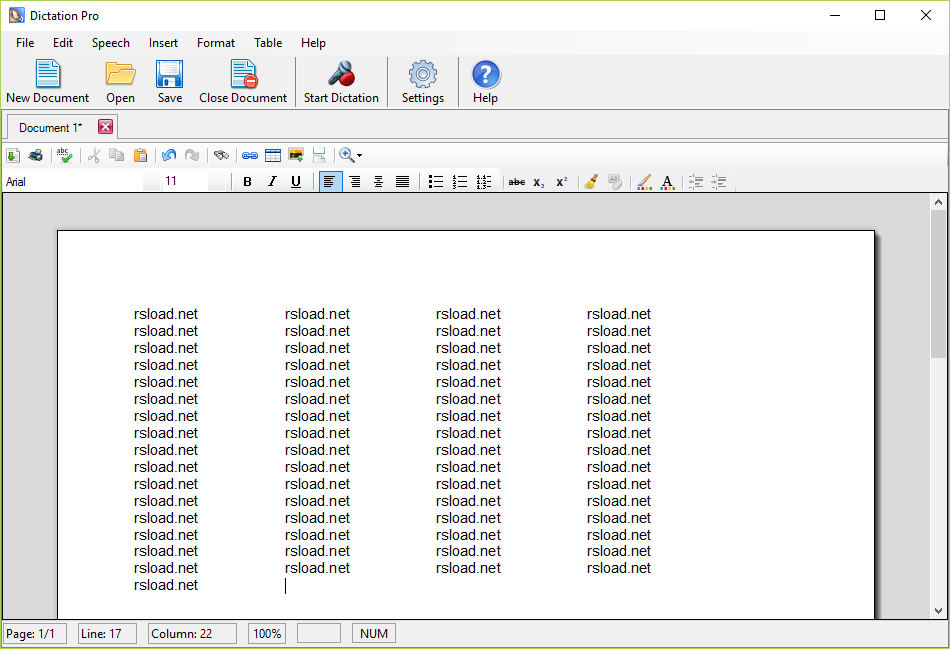This screenshot has height=649, width=950.
Task: Toggle Underline formatting
Action: [296, 182]
